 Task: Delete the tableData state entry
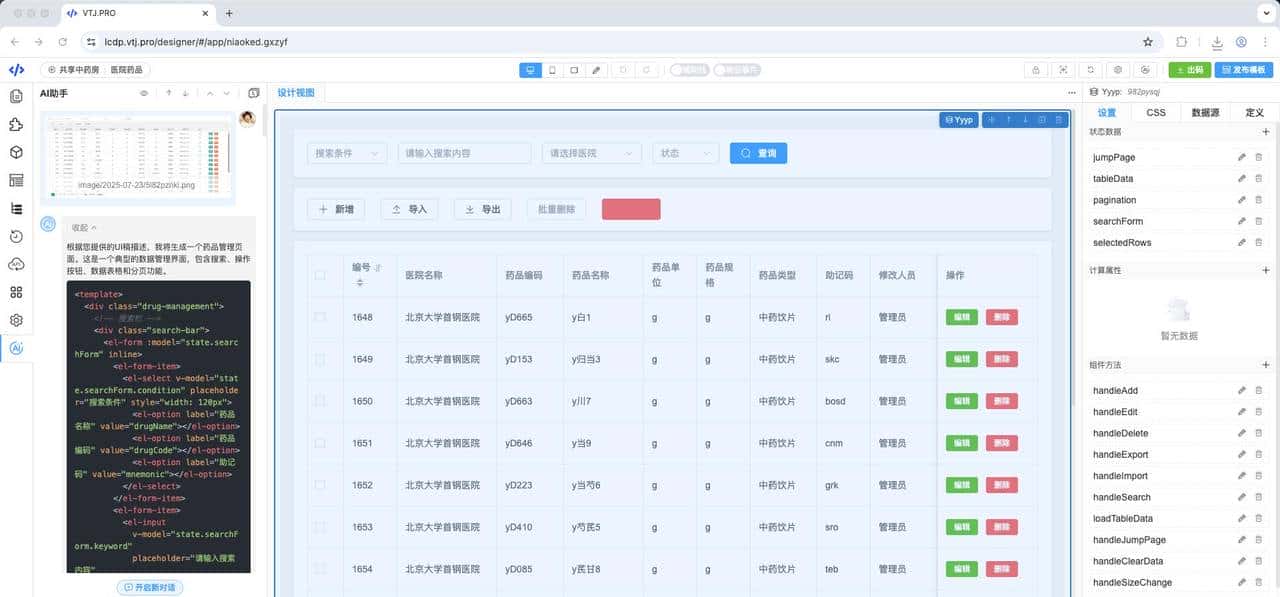click(1258, 179)
